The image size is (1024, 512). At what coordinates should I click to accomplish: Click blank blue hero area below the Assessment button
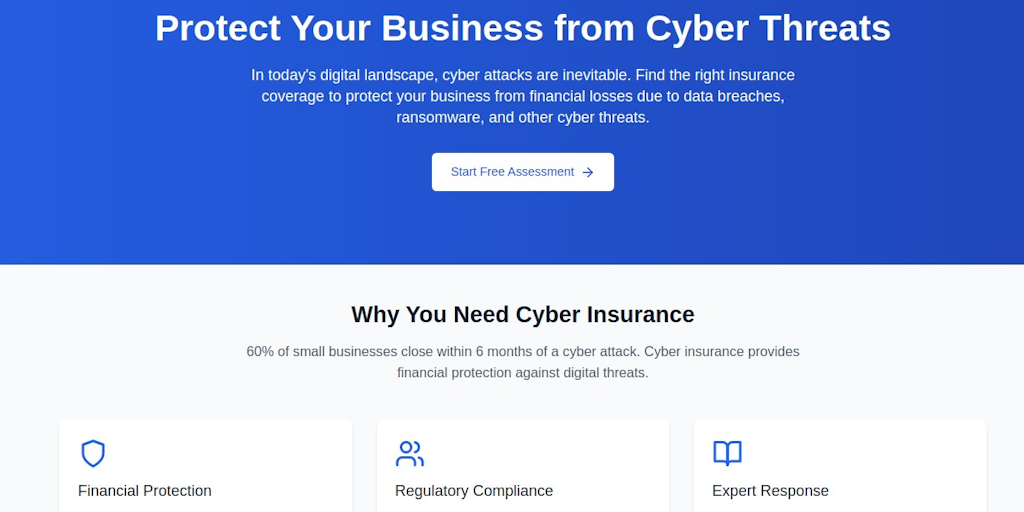[522, 229]
